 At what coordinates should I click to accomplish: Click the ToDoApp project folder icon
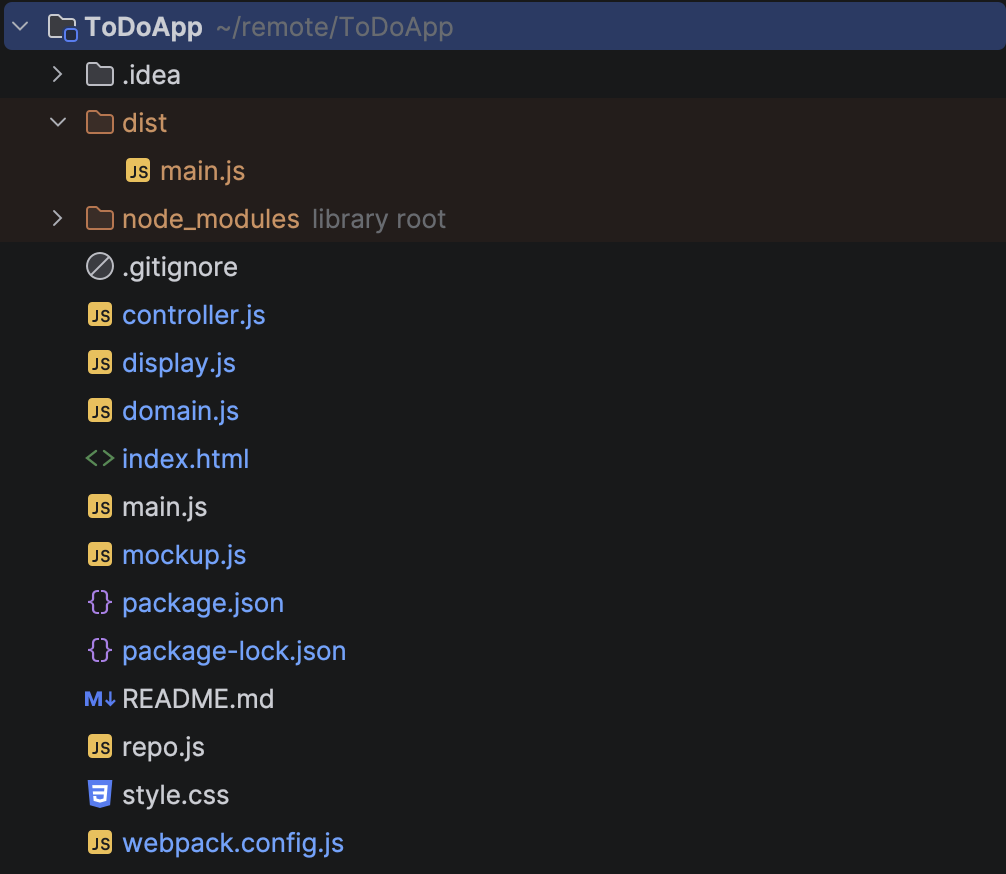[62, 27]
